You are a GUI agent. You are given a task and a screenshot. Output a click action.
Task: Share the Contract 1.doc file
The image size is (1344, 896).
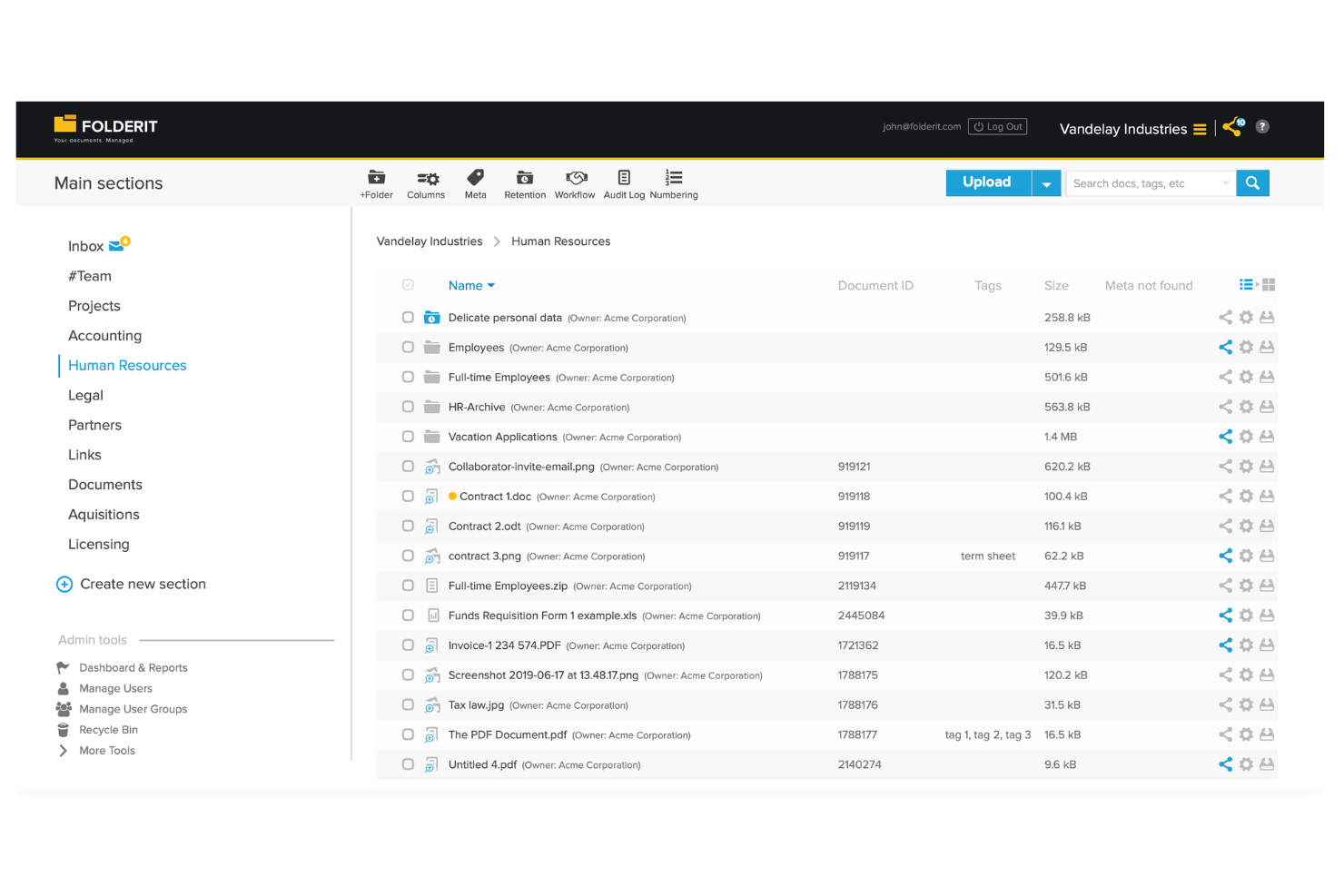[1224, 496]
